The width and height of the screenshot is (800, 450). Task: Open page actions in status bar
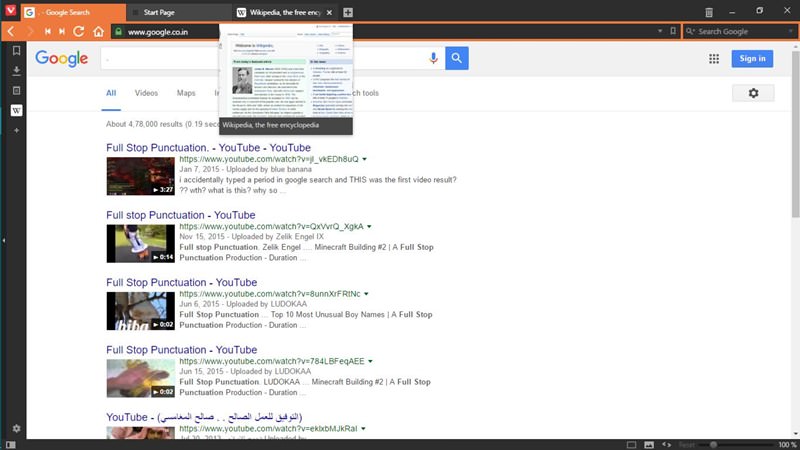[x=666, y=445]
